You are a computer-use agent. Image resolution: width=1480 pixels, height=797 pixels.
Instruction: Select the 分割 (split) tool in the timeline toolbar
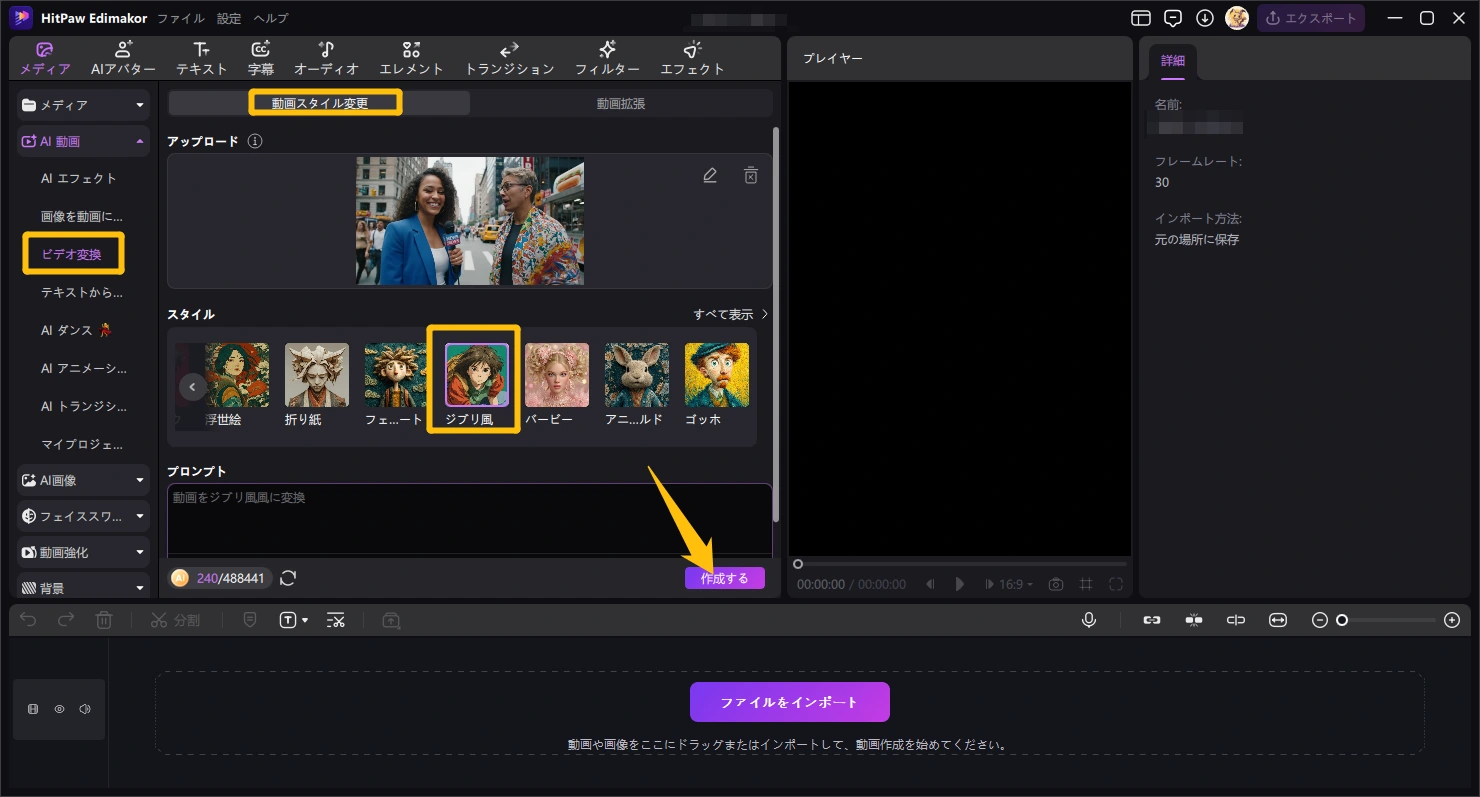[176, 620]
